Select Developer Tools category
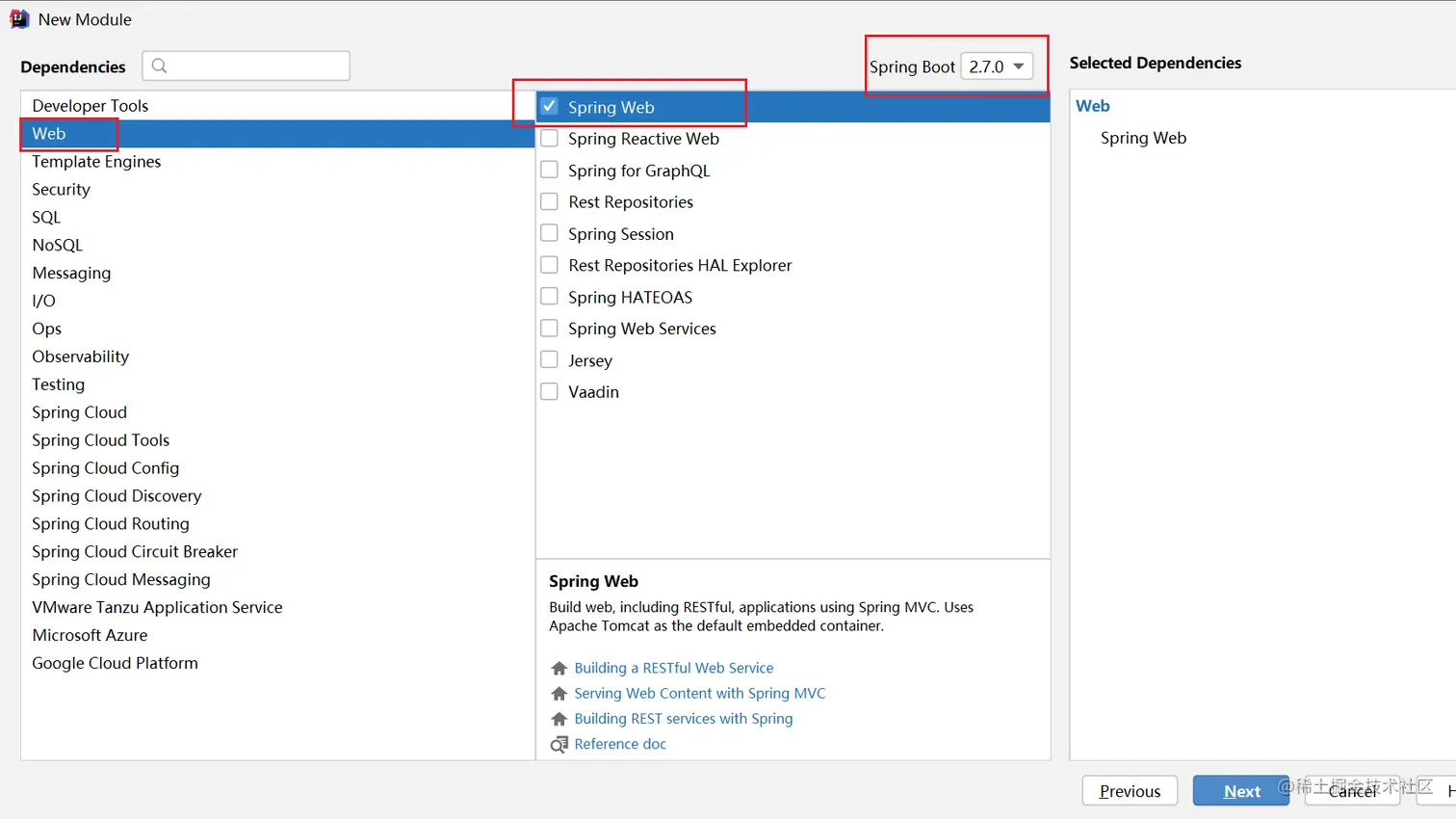 pos(277,106)
